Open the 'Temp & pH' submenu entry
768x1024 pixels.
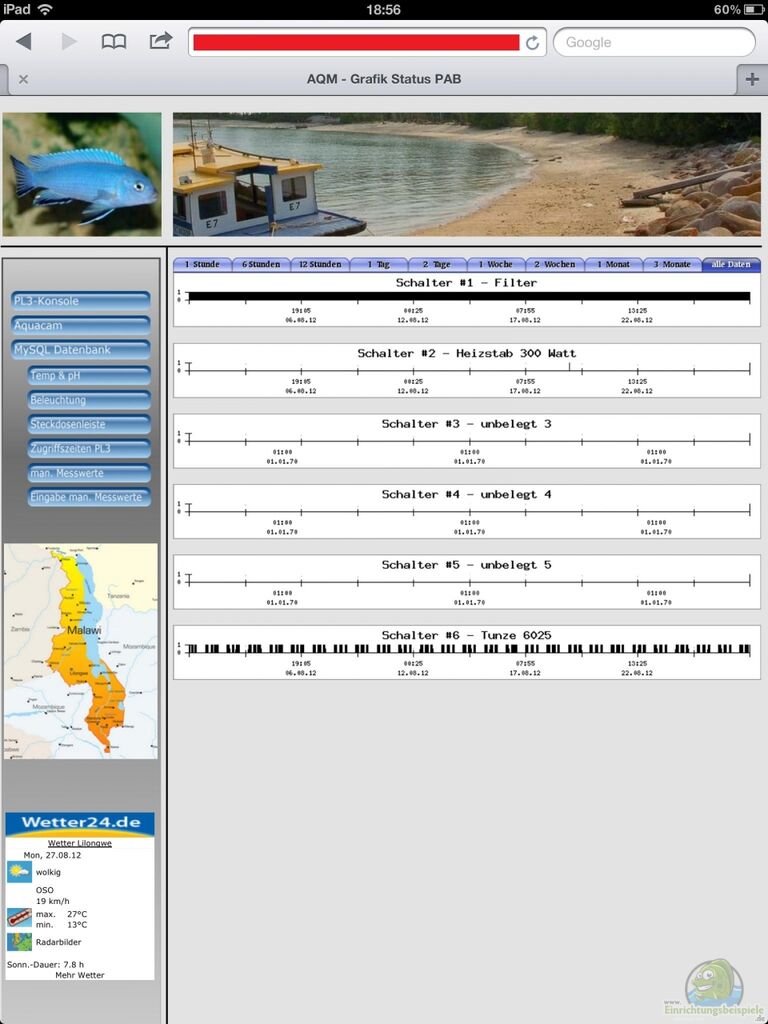(89, 376)
